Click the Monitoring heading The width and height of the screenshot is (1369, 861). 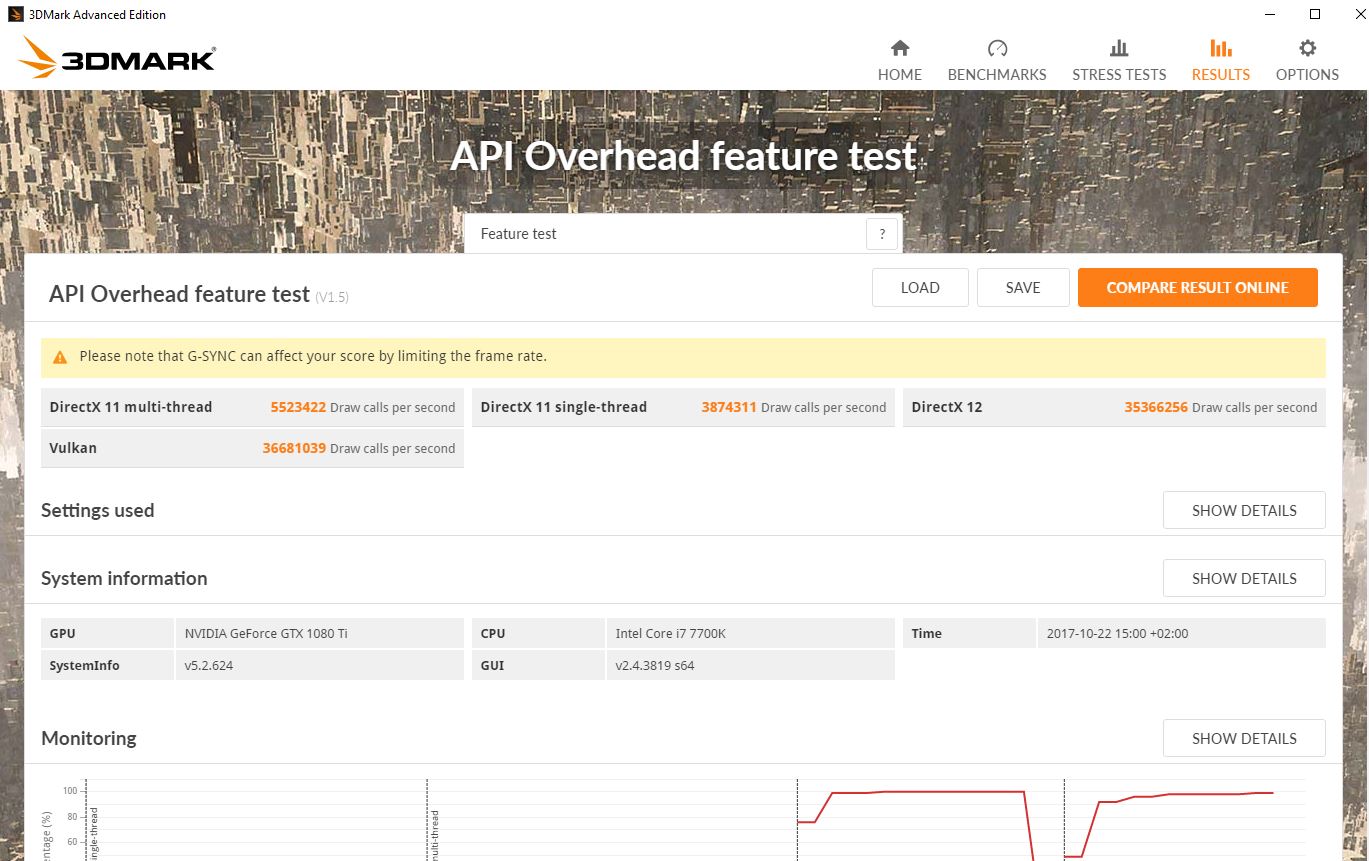coord(88,738)
